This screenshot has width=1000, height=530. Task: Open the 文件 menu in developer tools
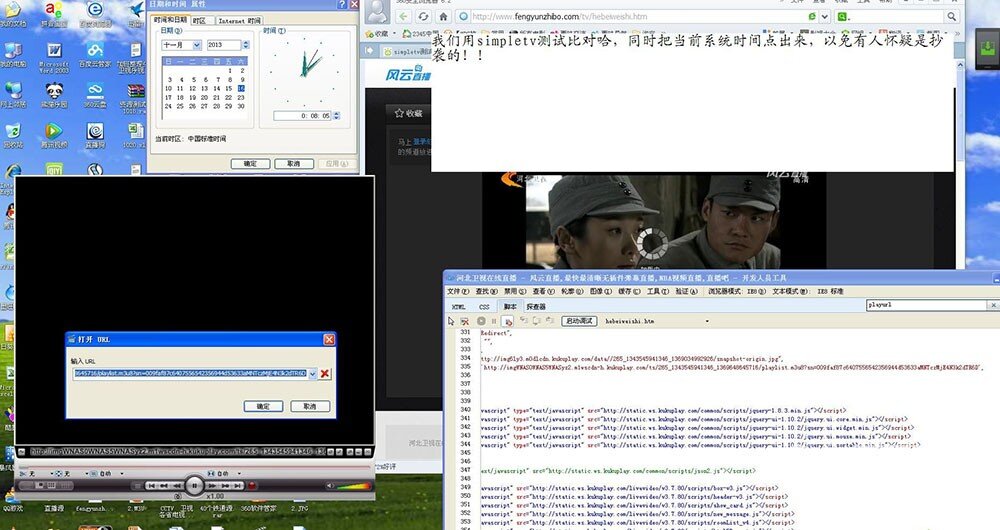coord(458,291)
